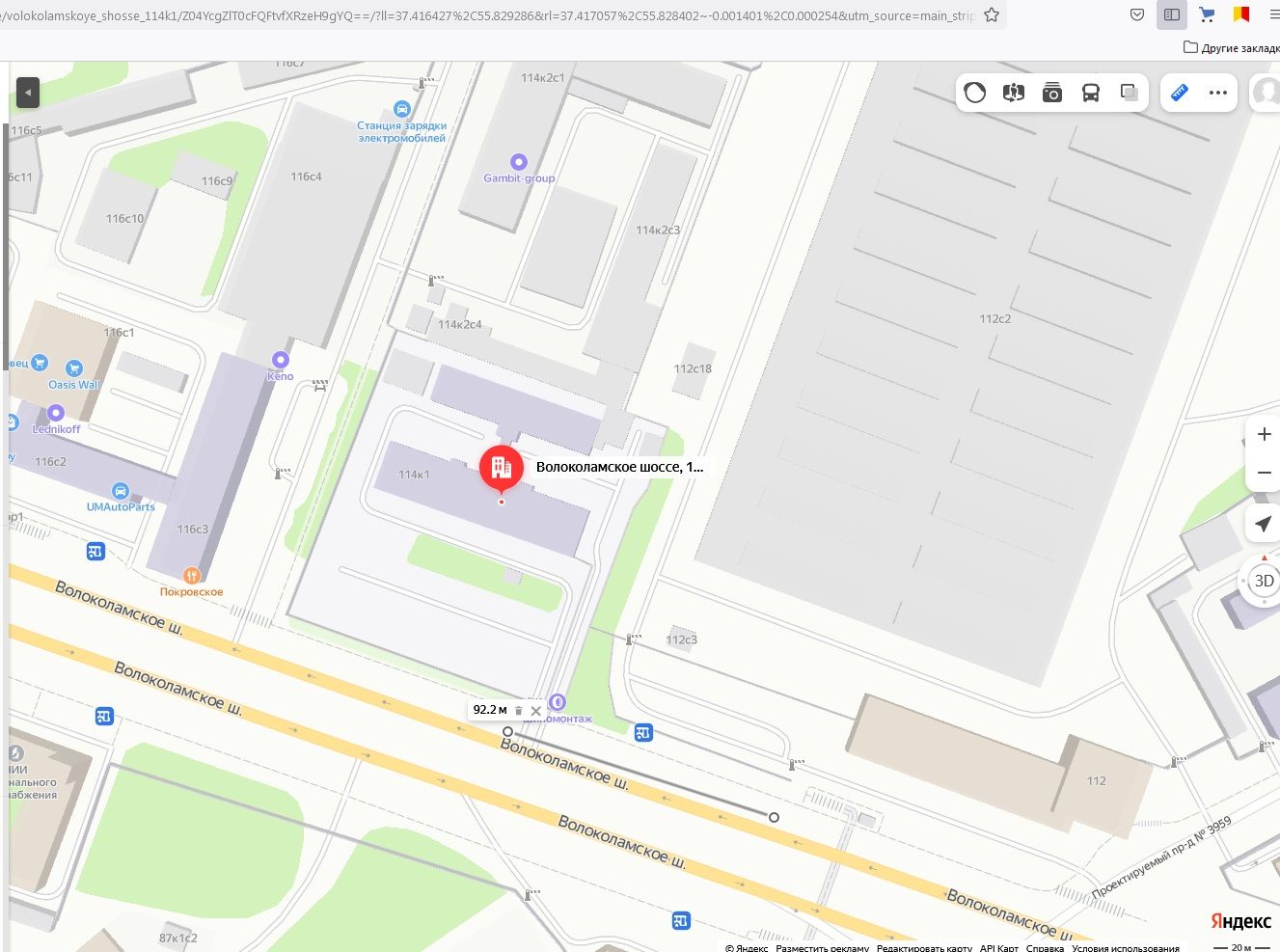Zoom out with the minus button
The height and width of the screenshot is (952, 1280).
pos(1264,473)
